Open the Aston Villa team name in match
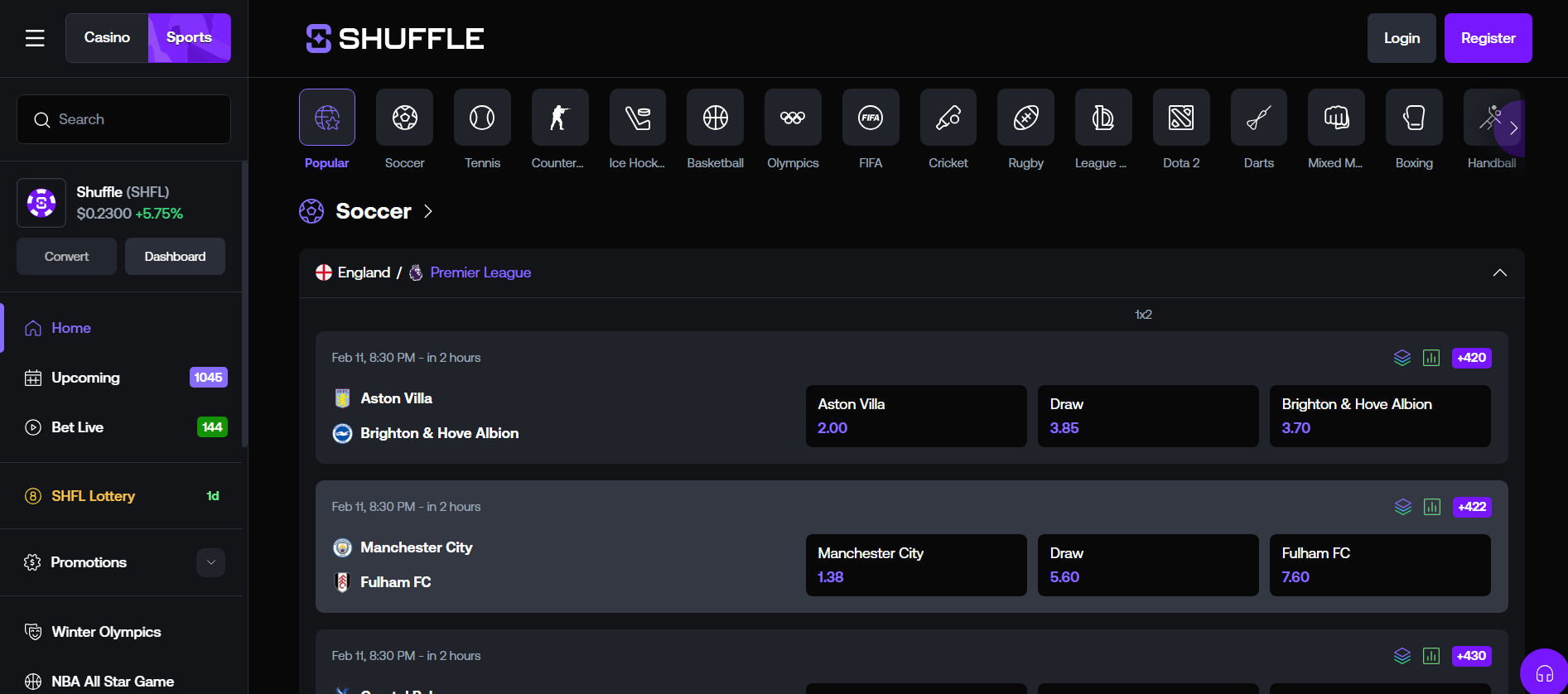The height and width of the screenshot is (694, 1568). [x=396, y=398]
